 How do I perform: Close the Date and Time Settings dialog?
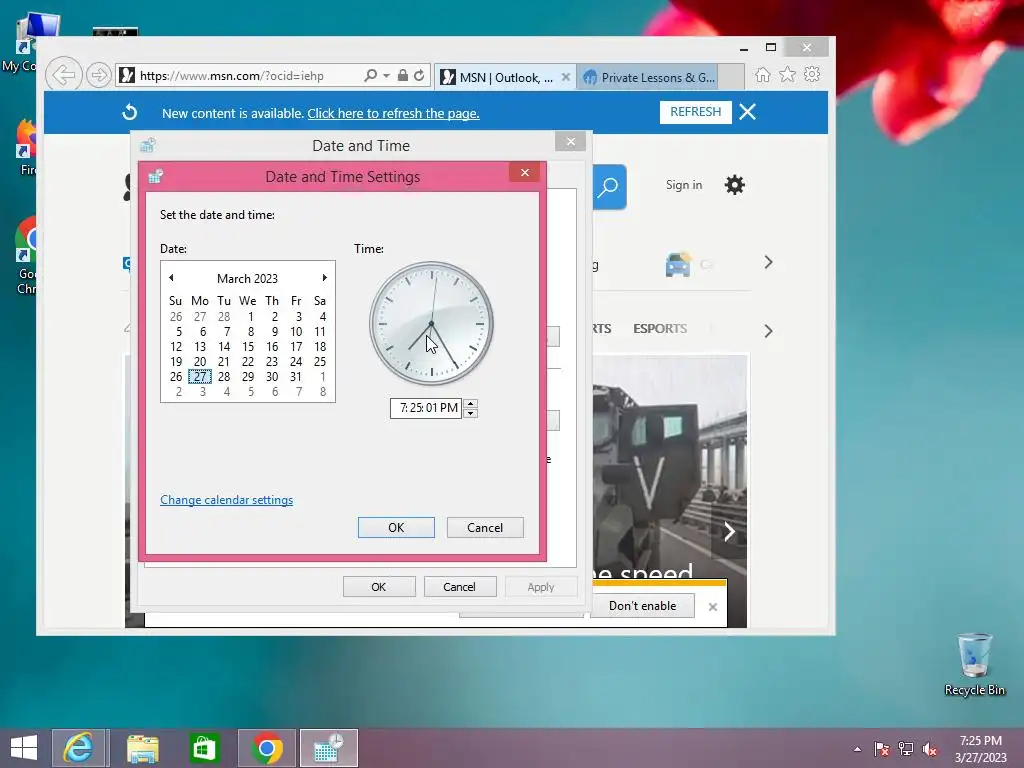click(524, 172)
